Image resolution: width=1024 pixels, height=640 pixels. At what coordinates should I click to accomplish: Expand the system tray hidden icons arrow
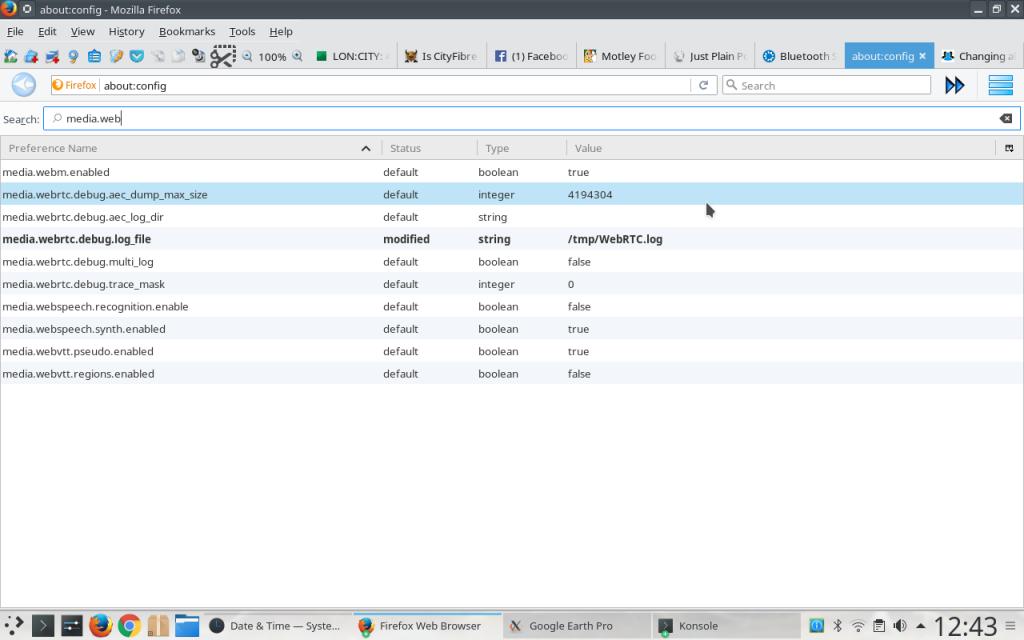tap(921, 626)
